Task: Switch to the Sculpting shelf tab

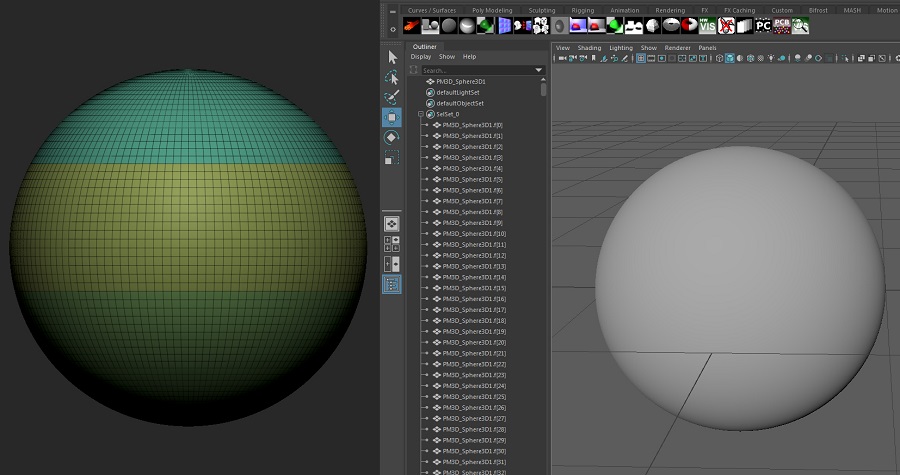Action: click(x=541, y=10)
